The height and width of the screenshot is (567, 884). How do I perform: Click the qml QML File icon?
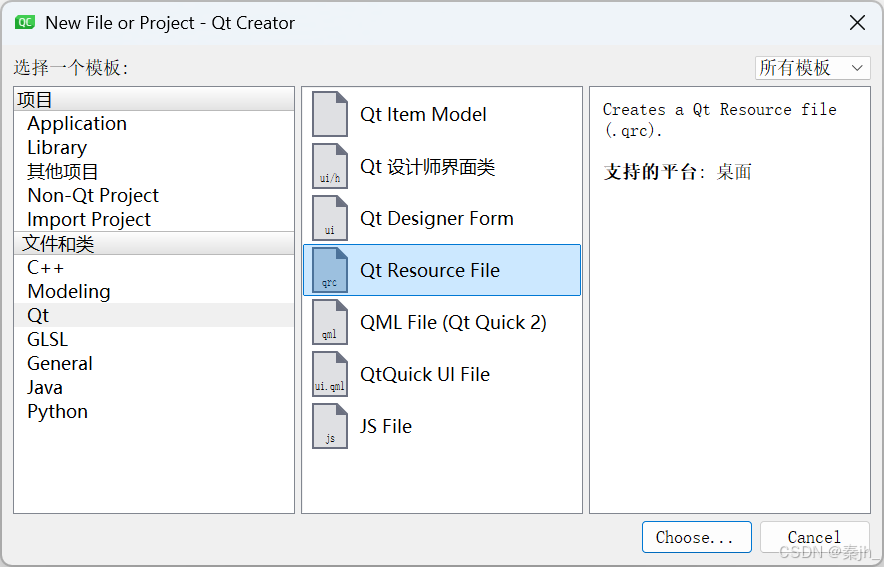click(330, 322)
